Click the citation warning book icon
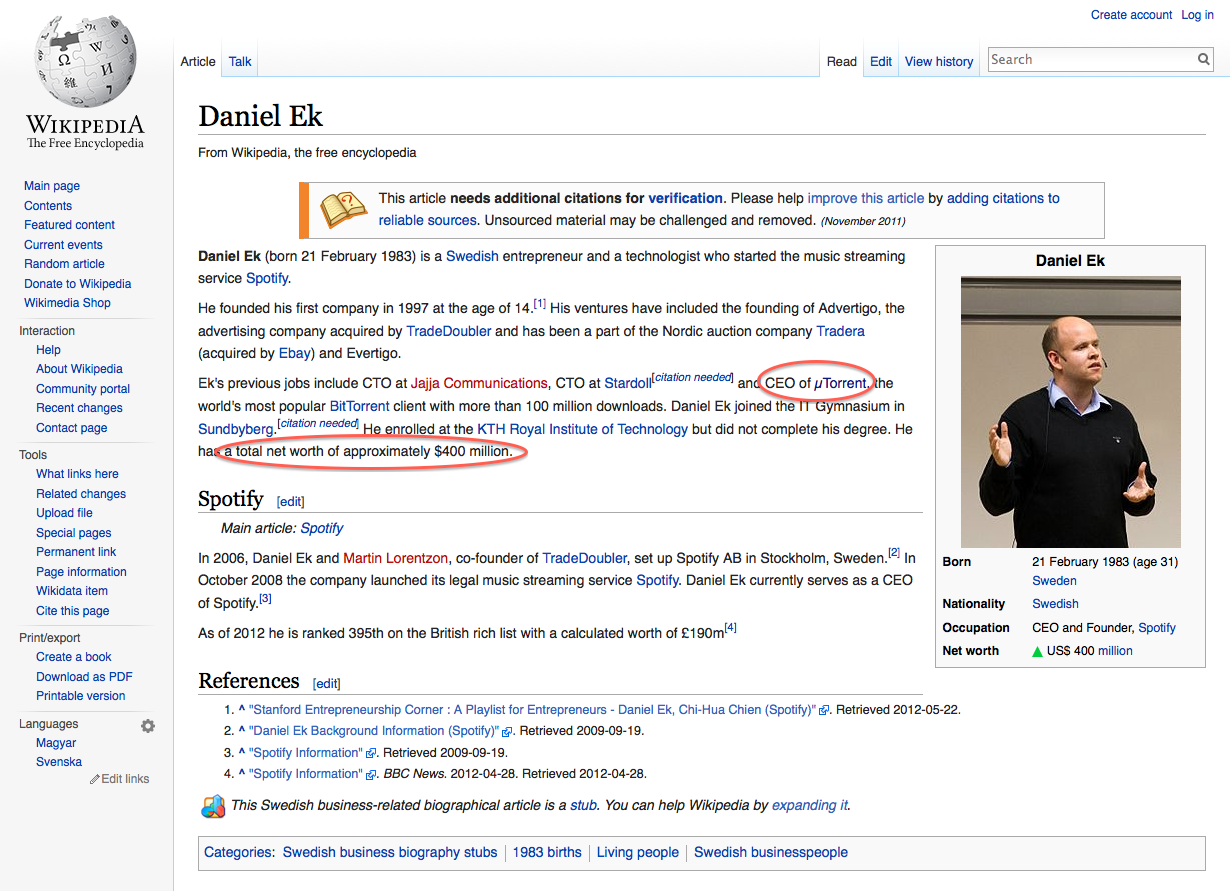 point(343,210)
